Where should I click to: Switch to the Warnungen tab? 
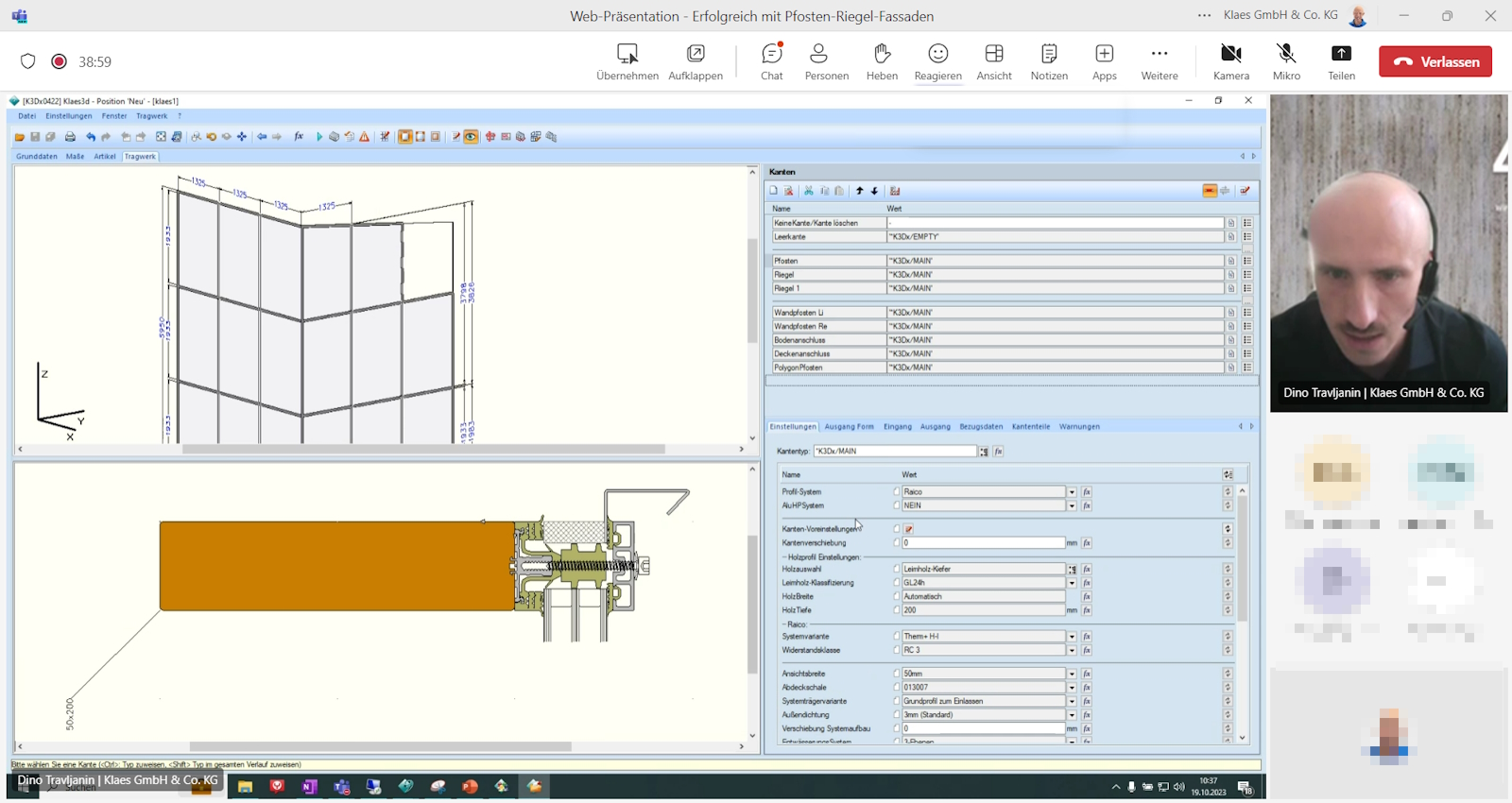(x=1079, y=427)
